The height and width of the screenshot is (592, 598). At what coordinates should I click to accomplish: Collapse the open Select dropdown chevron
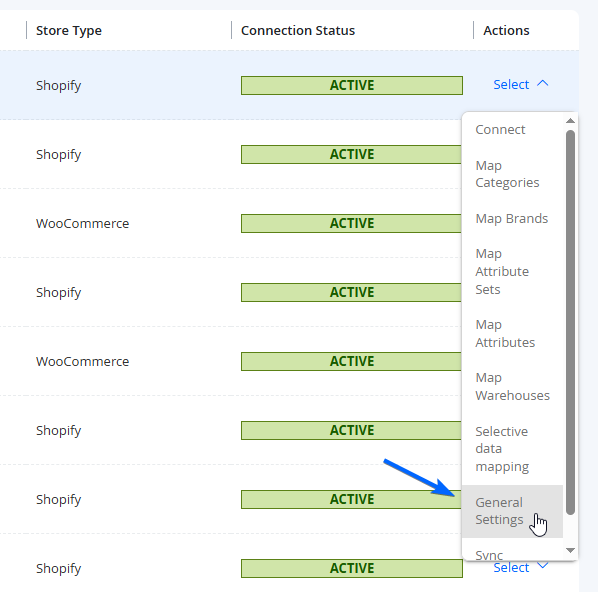(x=542, y=84)
